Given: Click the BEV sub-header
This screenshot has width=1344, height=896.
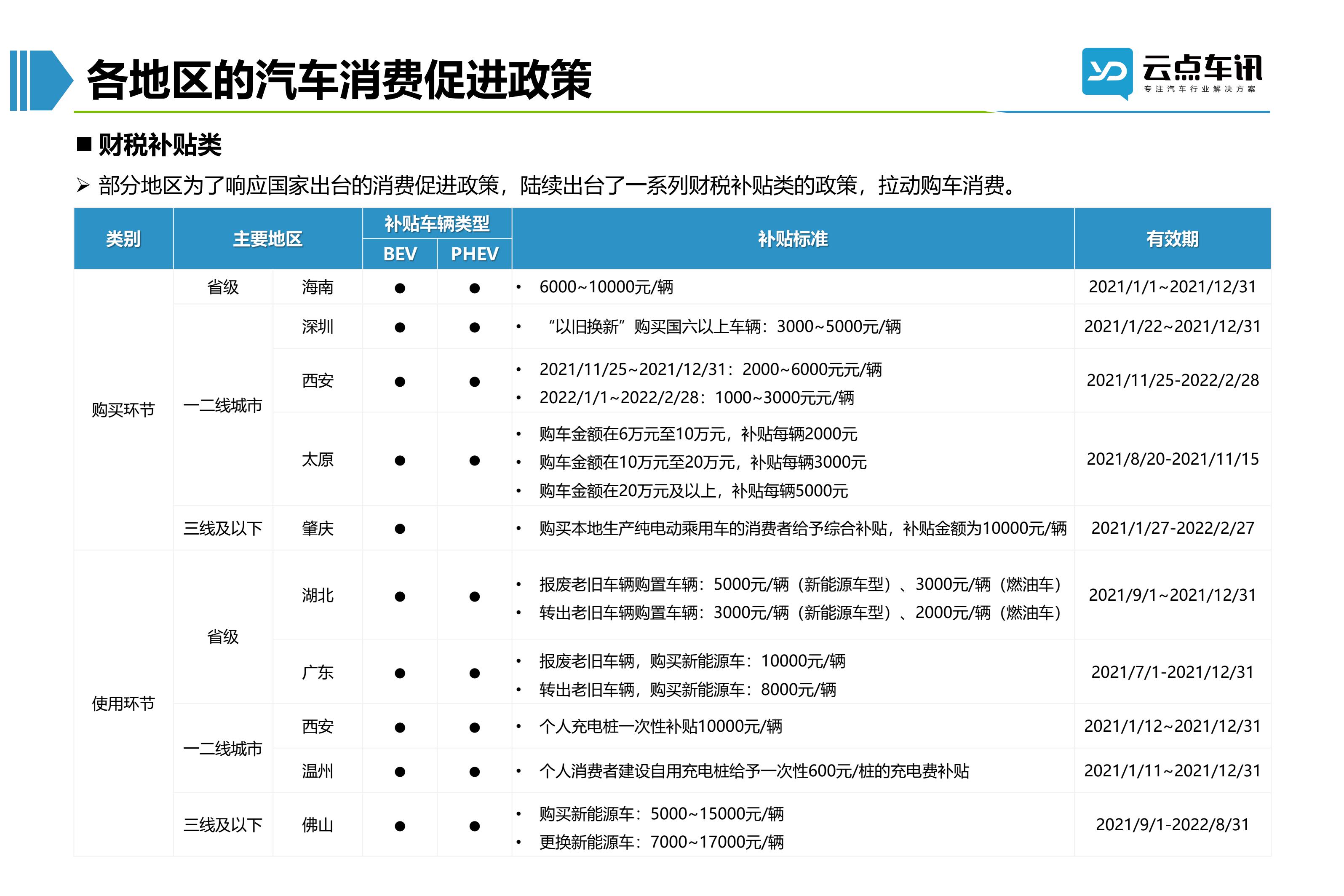Looking at the screenshot, I should 400,254.
